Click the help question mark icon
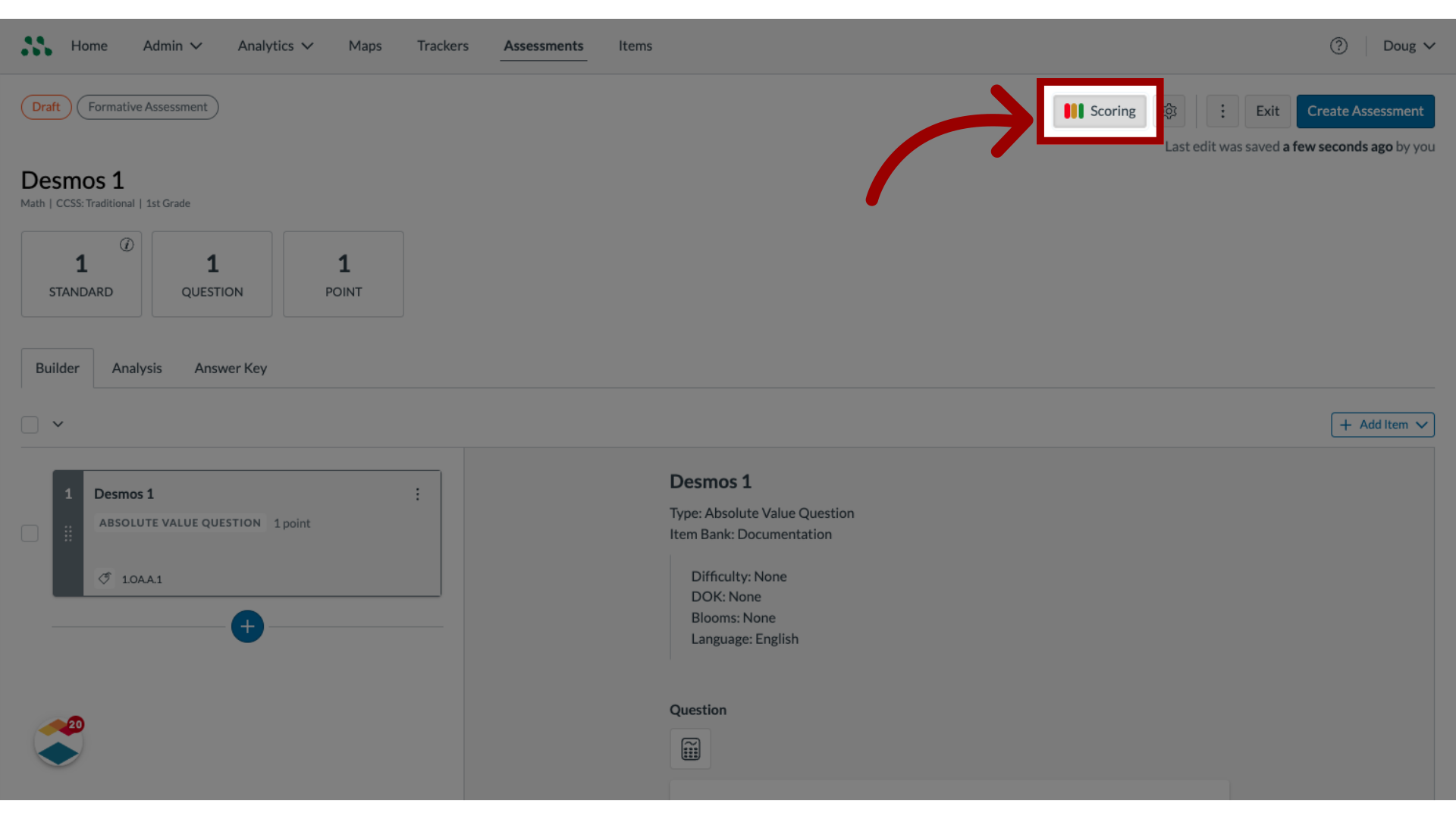The height and width of the screenshot is (819, 1456). [1339, 46]
